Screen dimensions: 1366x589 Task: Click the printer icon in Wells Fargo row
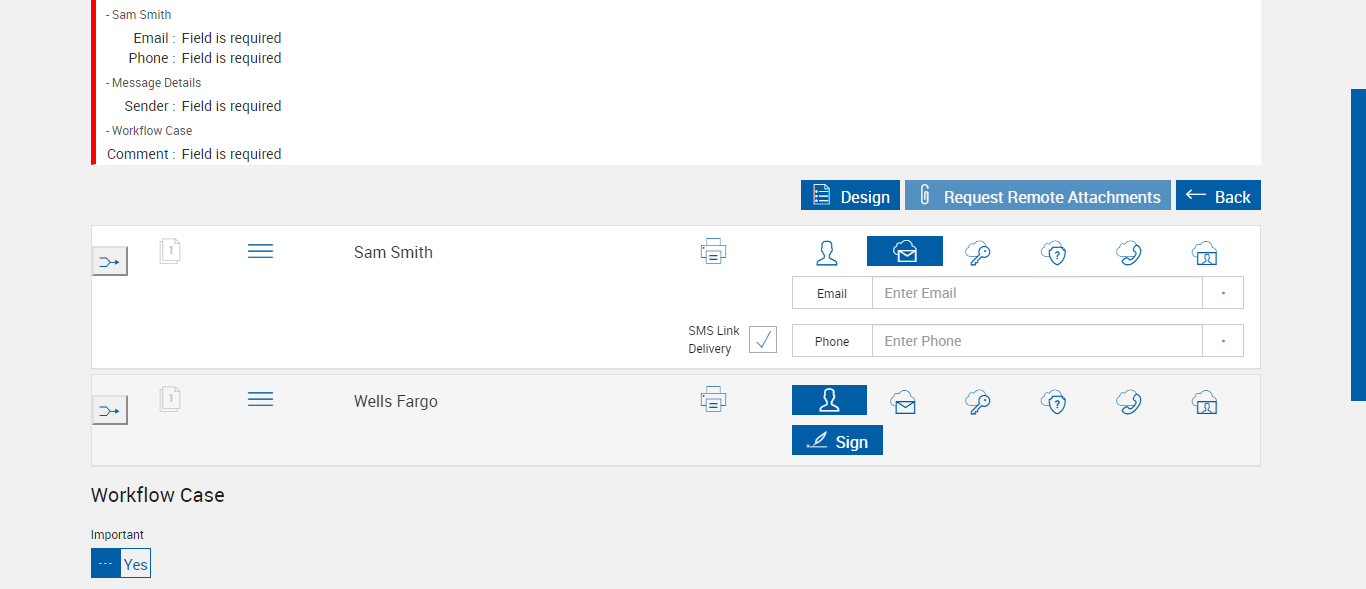(713, 401)
